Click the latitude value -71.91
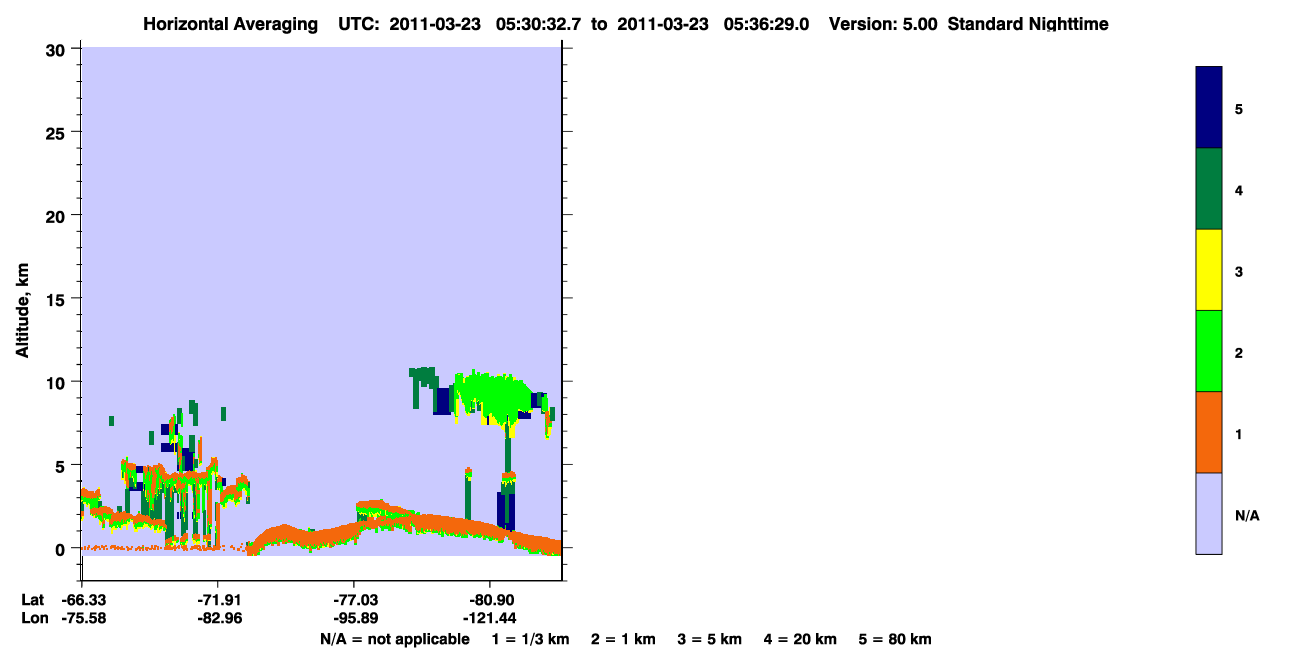The width and height of the screenshot is (1300, 667). 218,600
